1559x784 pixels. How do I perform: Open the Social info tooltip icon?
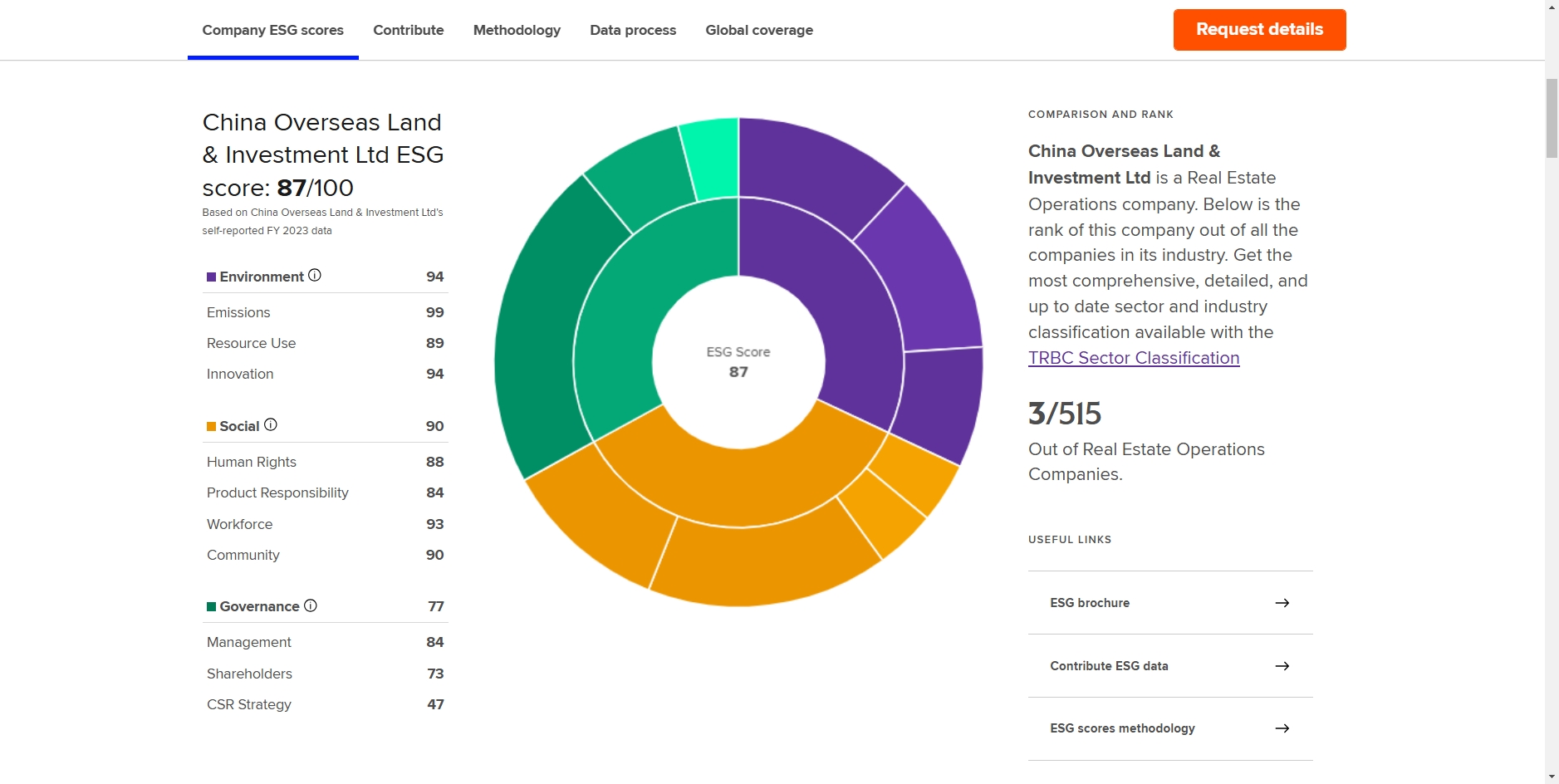point(271,424)
